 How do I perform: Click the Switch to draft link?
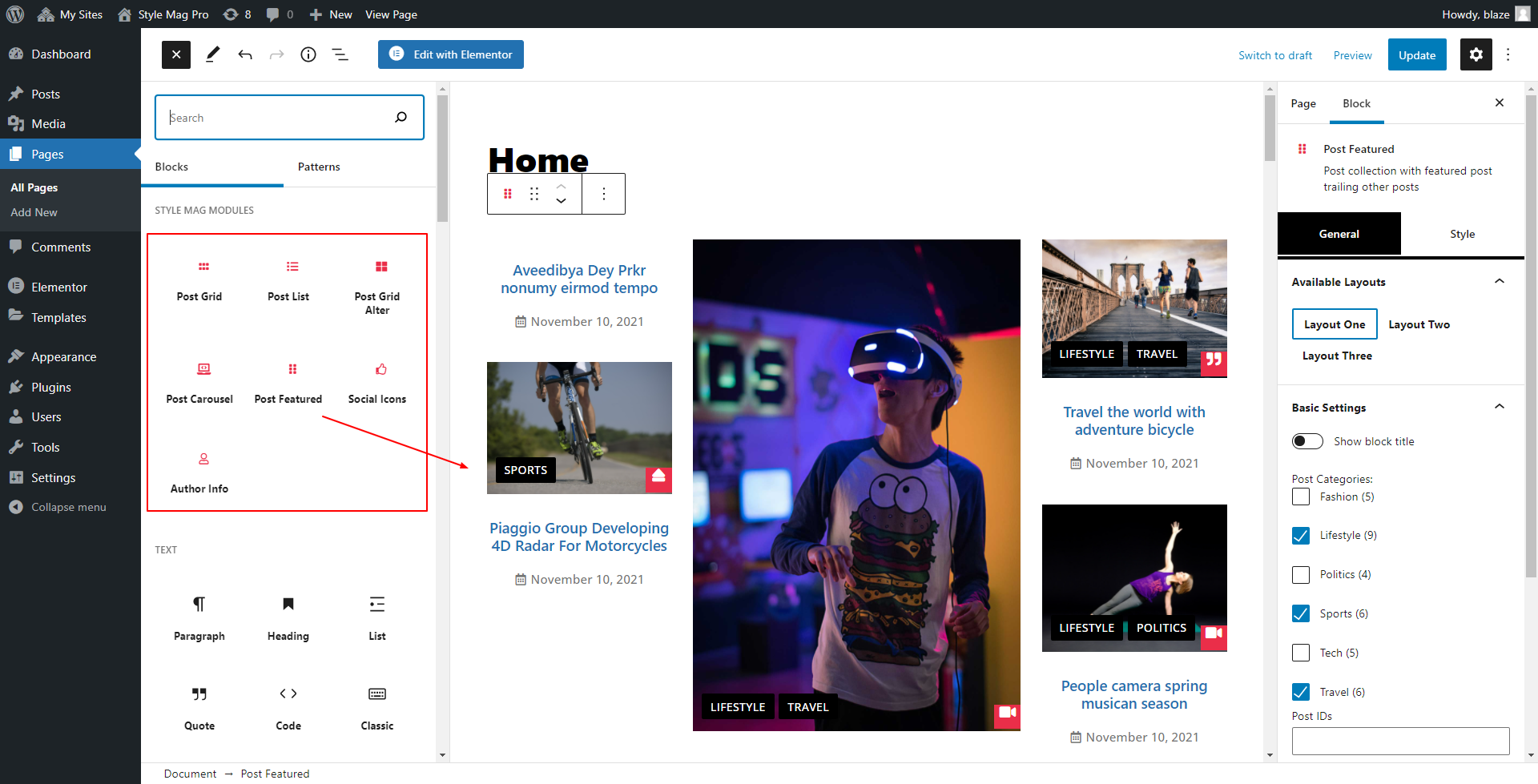(1275, 55)
